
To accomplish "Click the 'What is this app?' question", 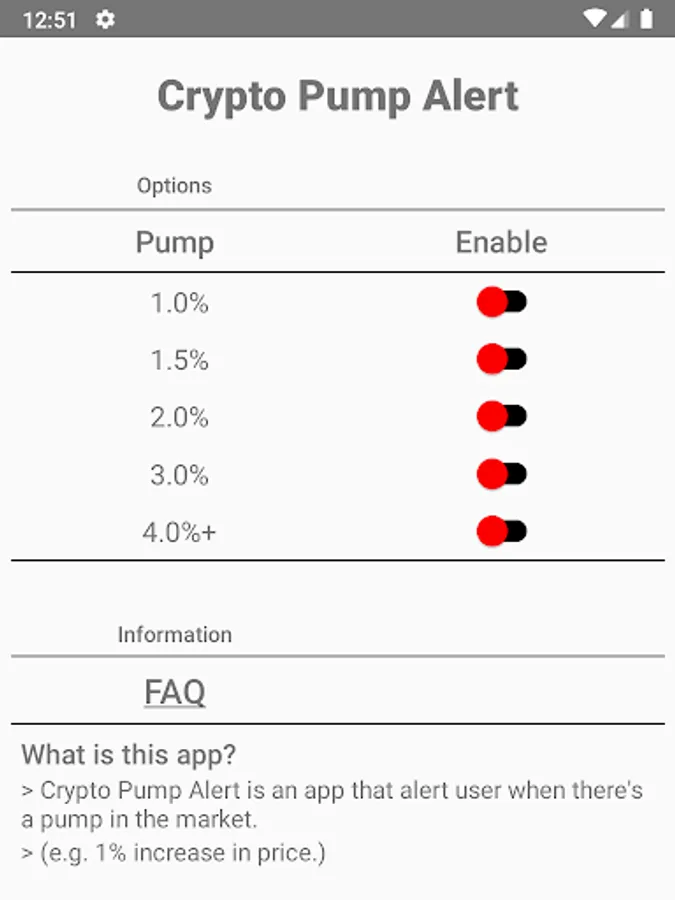I will click(x=128, y=754).
